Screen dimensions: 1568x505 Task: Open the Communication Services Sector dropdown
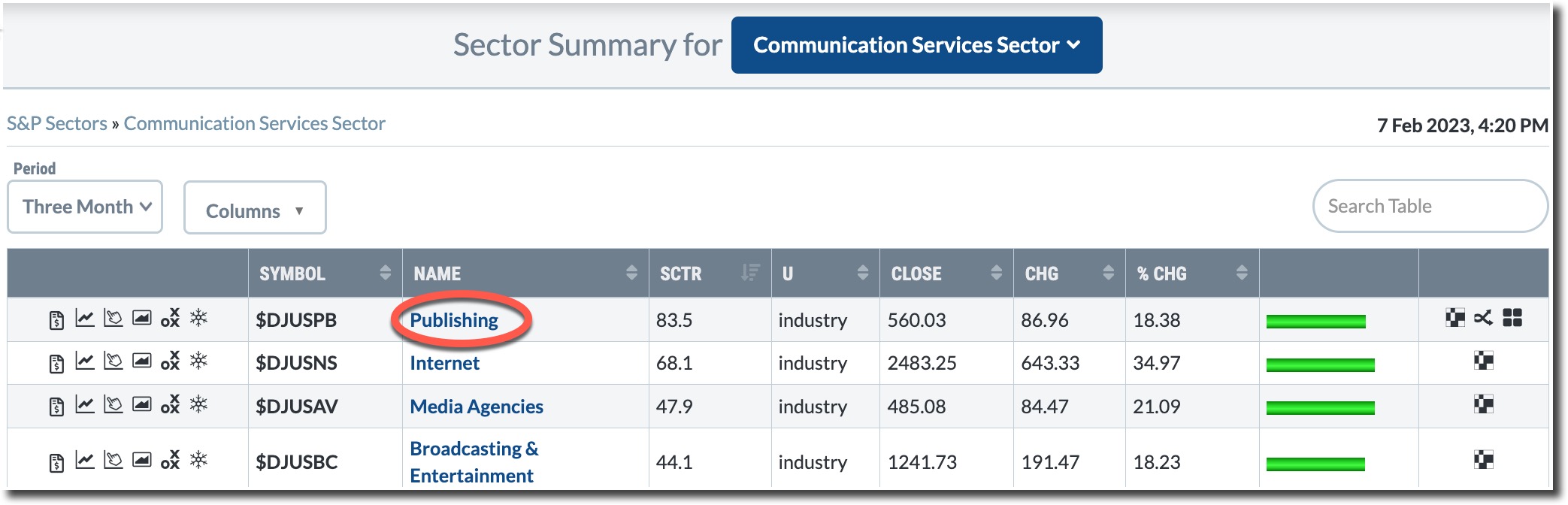click(916, 45)
